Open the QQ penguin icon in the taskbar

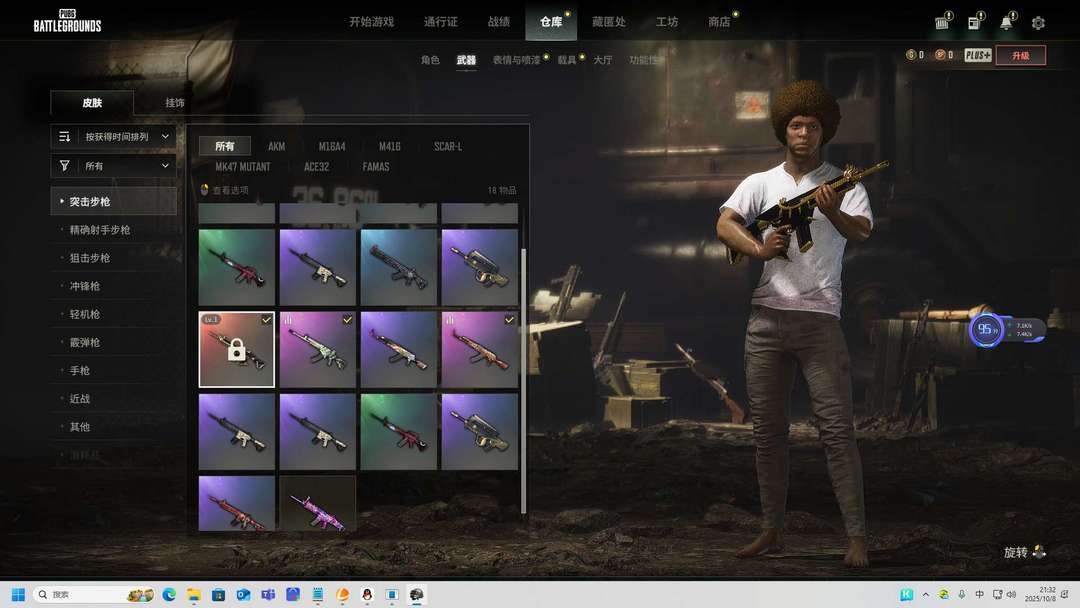tap(367, 595)
